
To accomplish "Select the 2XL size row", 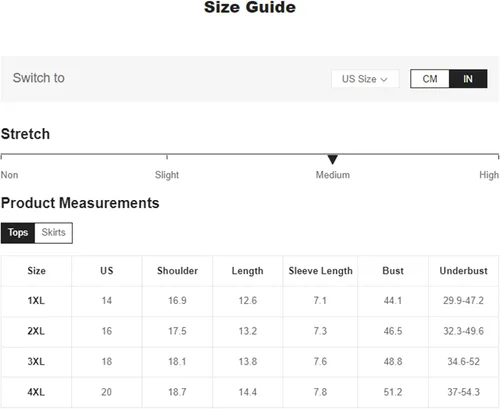I will point(250,331).
